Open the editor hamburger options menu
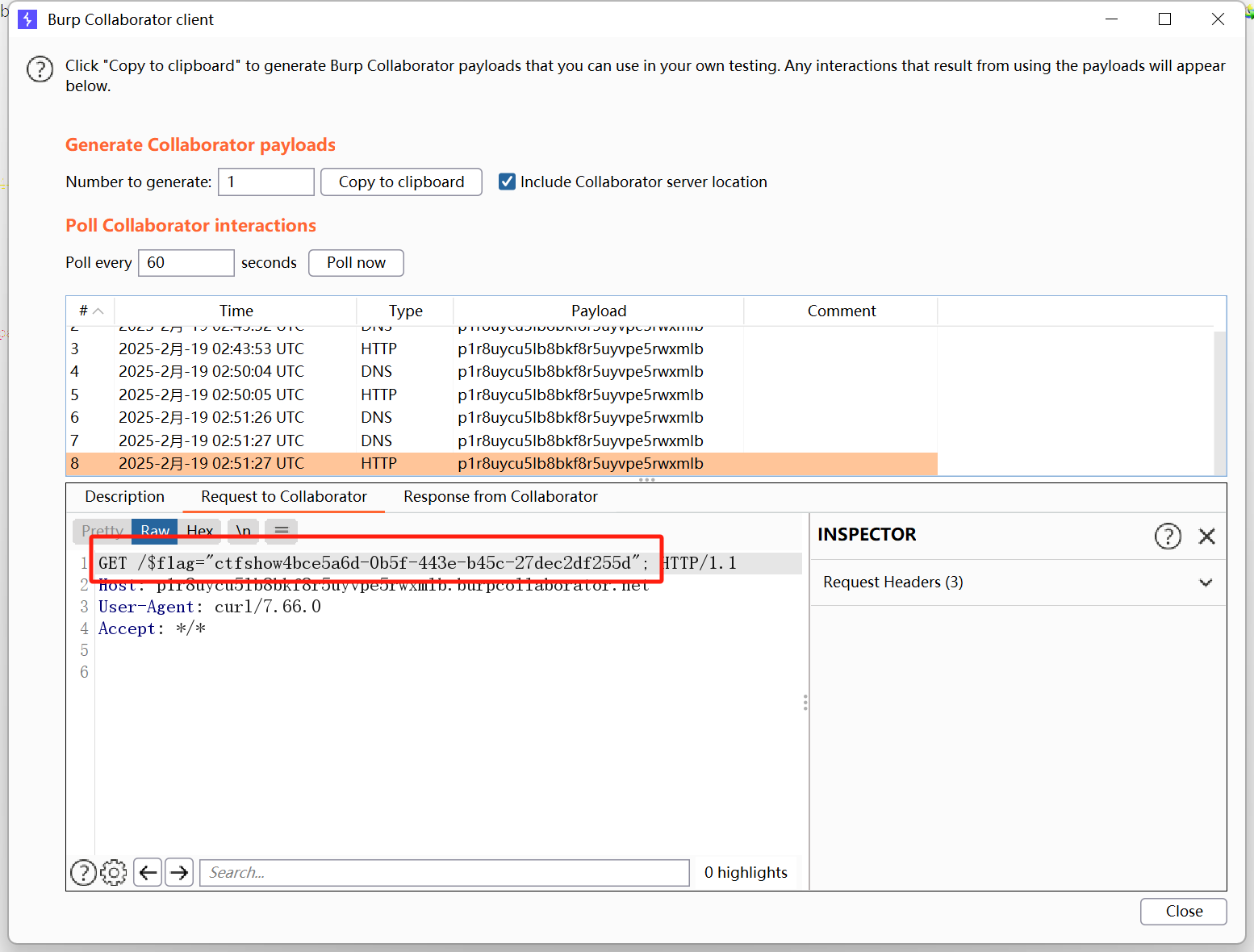Image resolution: width=1254 pixels, height=952 pixels. 282,530
